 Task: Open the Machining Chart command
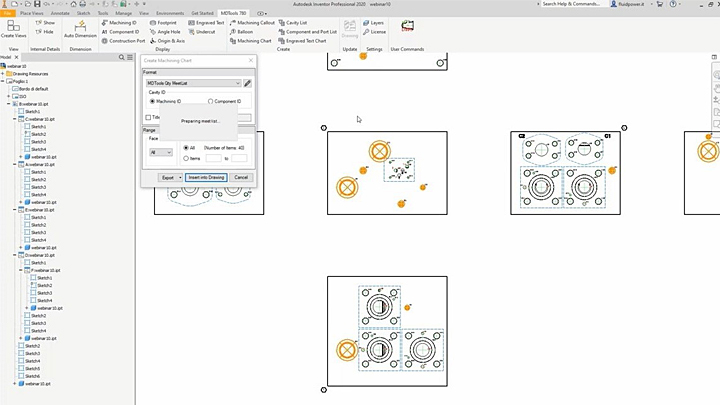click(251, 41)
